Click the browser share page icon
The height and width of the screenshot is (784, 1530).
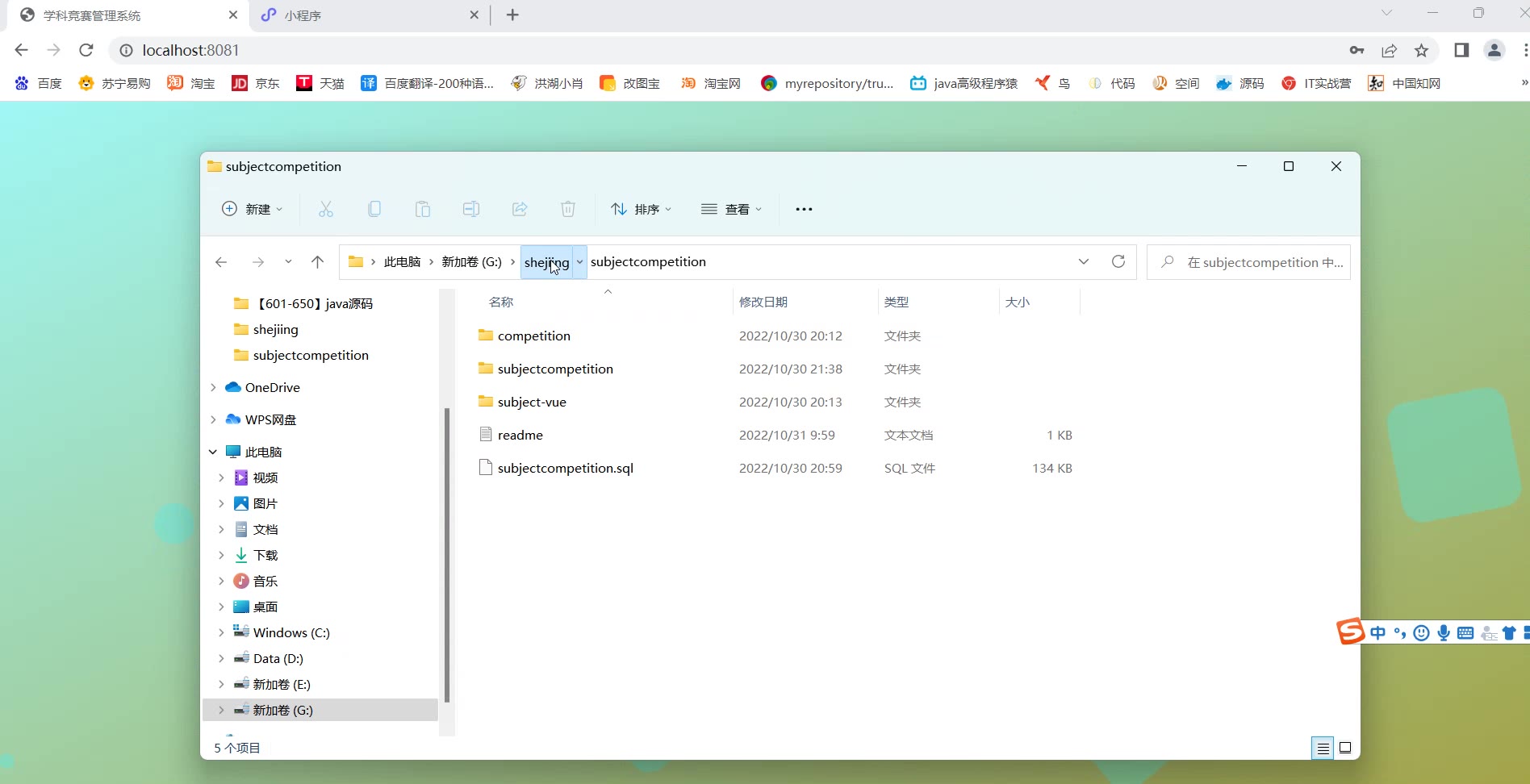[x=1390, y=51]
